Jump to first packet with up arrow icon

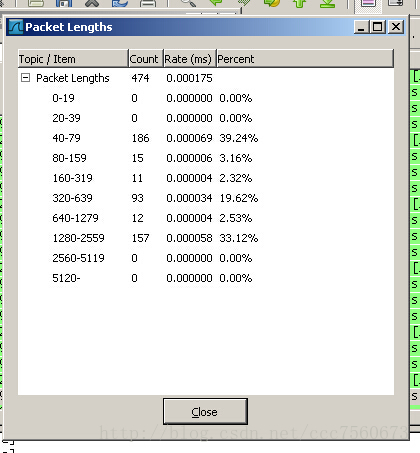tap(299, 3)
